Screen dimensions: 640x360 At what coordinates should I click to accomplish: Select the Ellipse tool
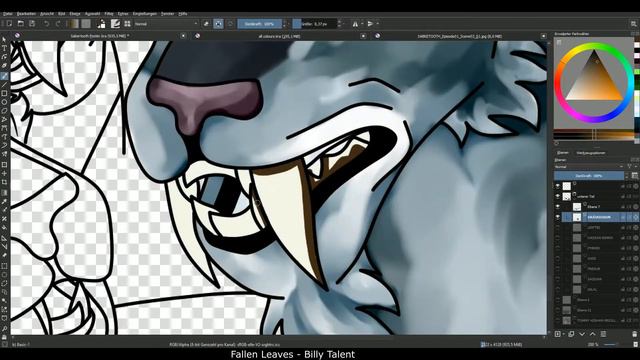coord(4,102)
